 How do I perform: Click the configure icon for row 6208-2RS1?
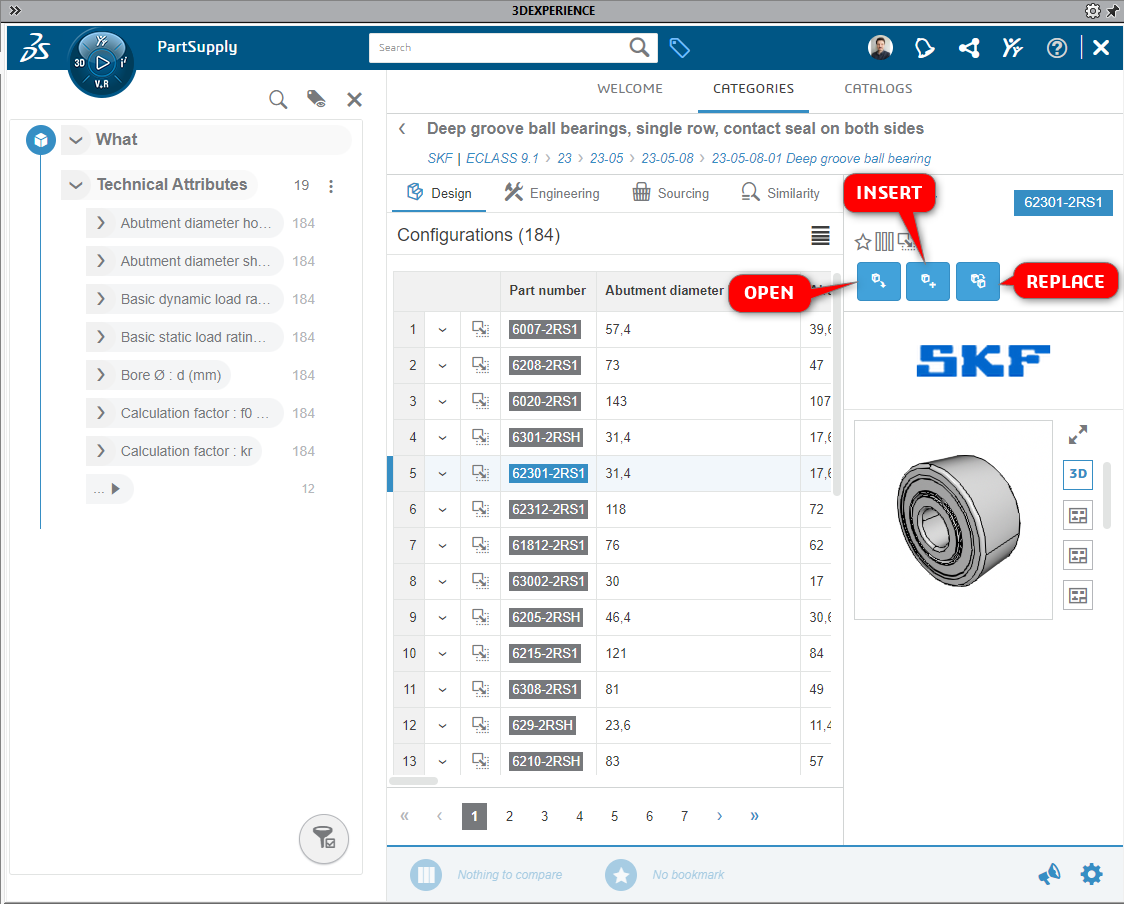pos(480,365)
